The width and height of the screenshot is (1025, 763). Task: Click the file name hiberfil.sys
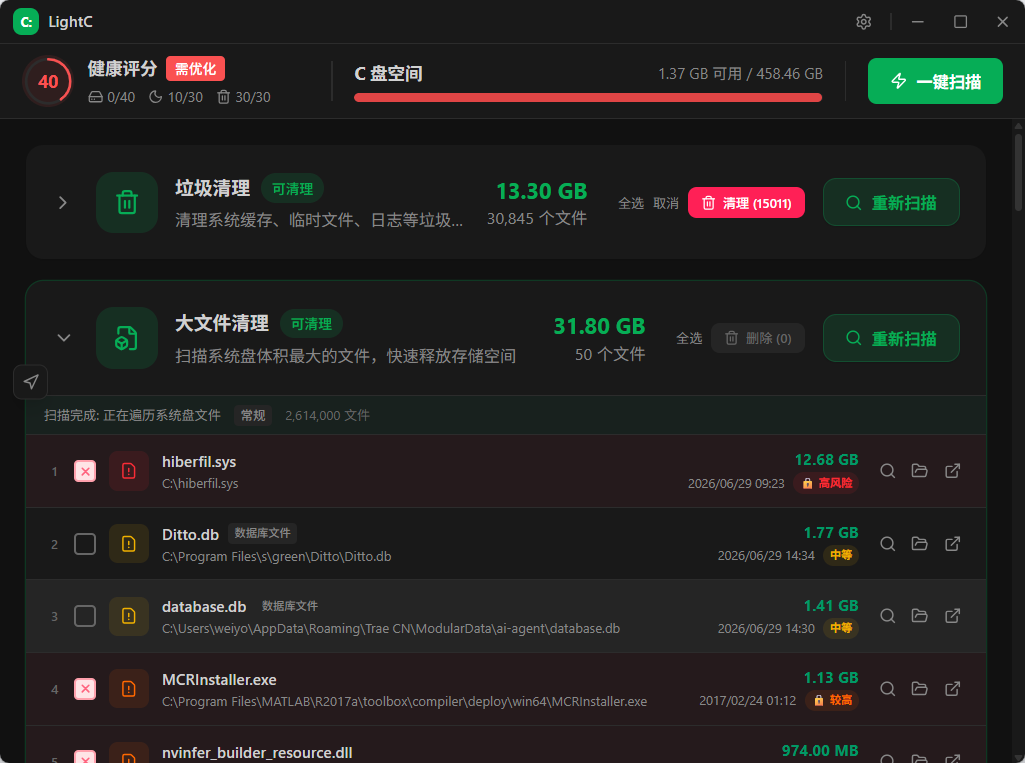[199, 462]
